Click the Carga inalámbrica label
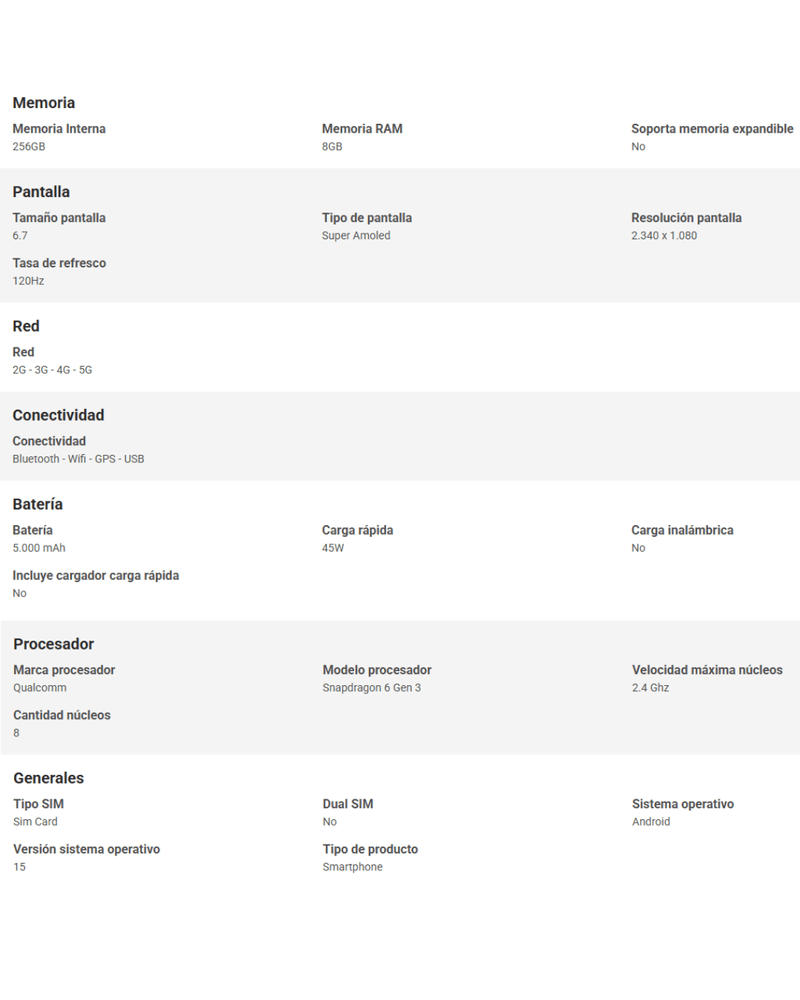This screenshot has width=800, height=1000. tap(682, 531)
